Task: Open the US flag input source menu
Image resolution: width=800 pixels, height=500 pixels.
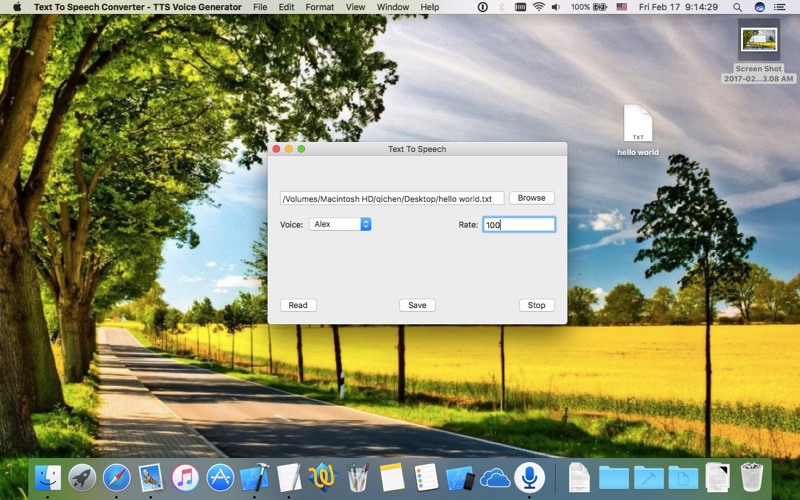Action: (x=622, y=7)
